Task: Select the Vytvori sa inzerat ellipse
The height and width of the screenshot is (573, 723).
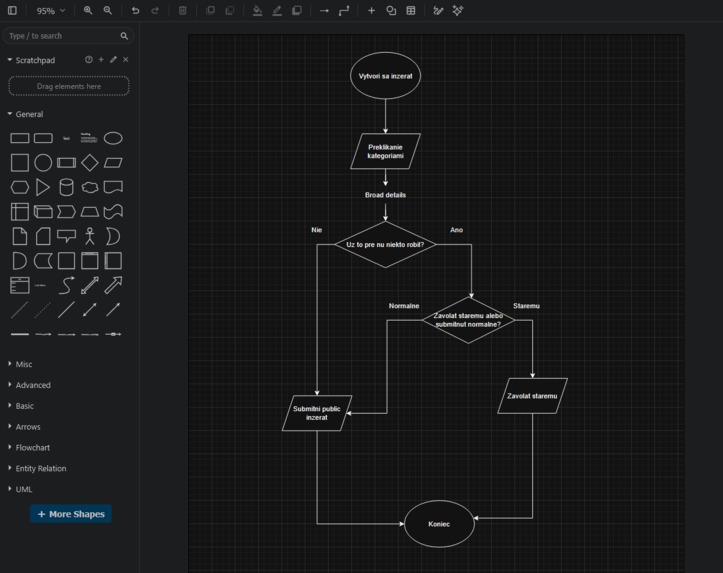Action: [385, 76]
